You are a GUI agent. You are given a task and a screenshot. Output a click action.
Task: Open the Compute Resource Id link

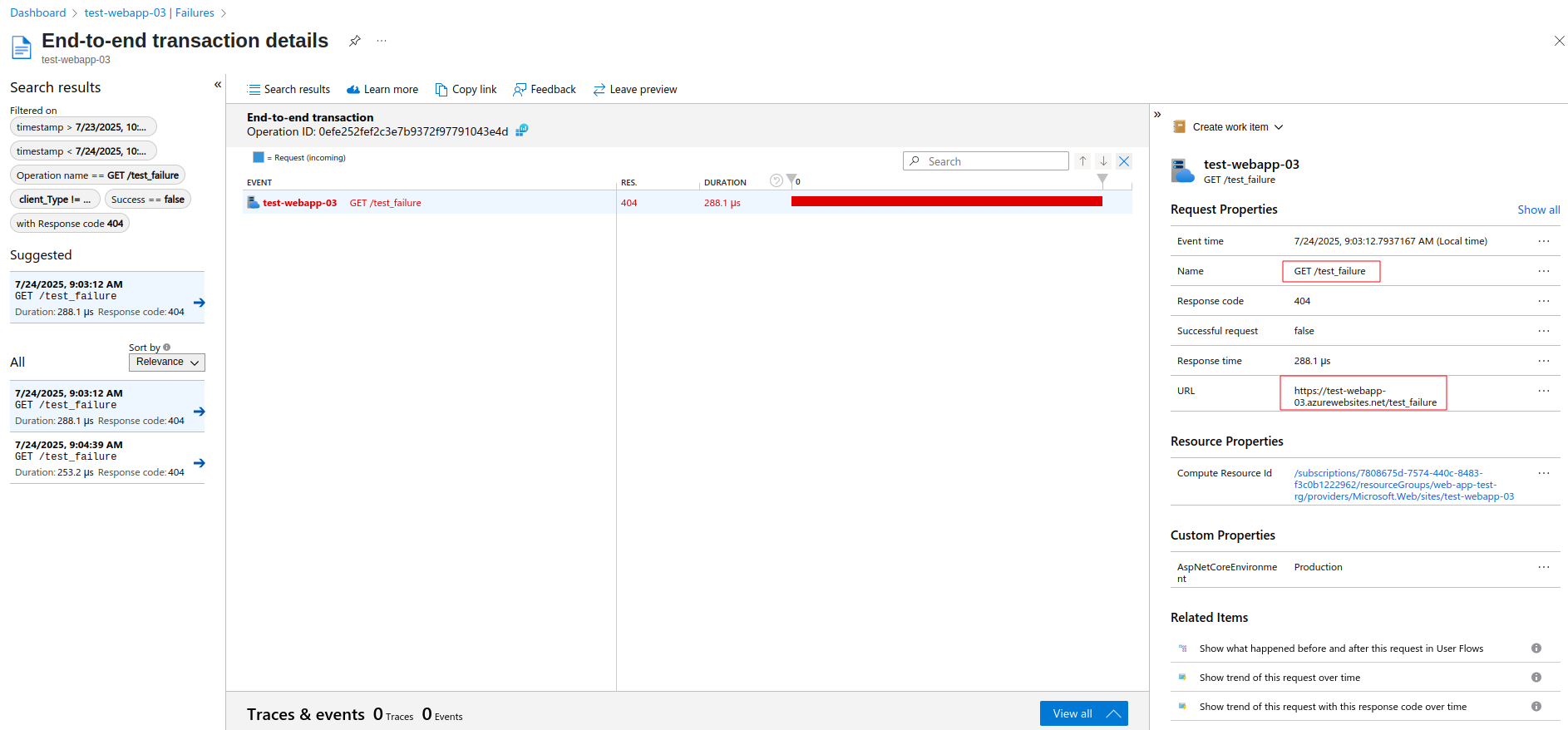1403,485
